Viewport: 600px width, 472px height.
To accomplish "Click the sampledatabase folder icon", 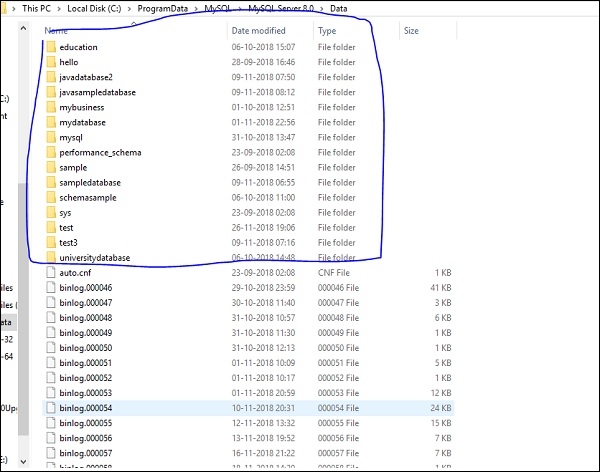I will click(51, 183).
